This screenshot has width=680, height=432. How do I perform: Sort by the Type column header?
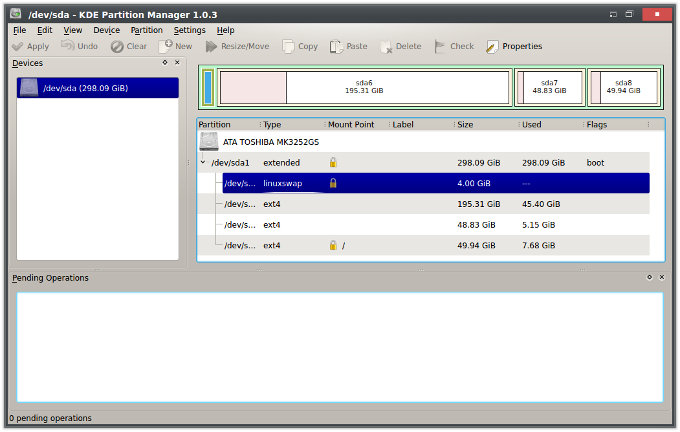click(x=293, y=124)
